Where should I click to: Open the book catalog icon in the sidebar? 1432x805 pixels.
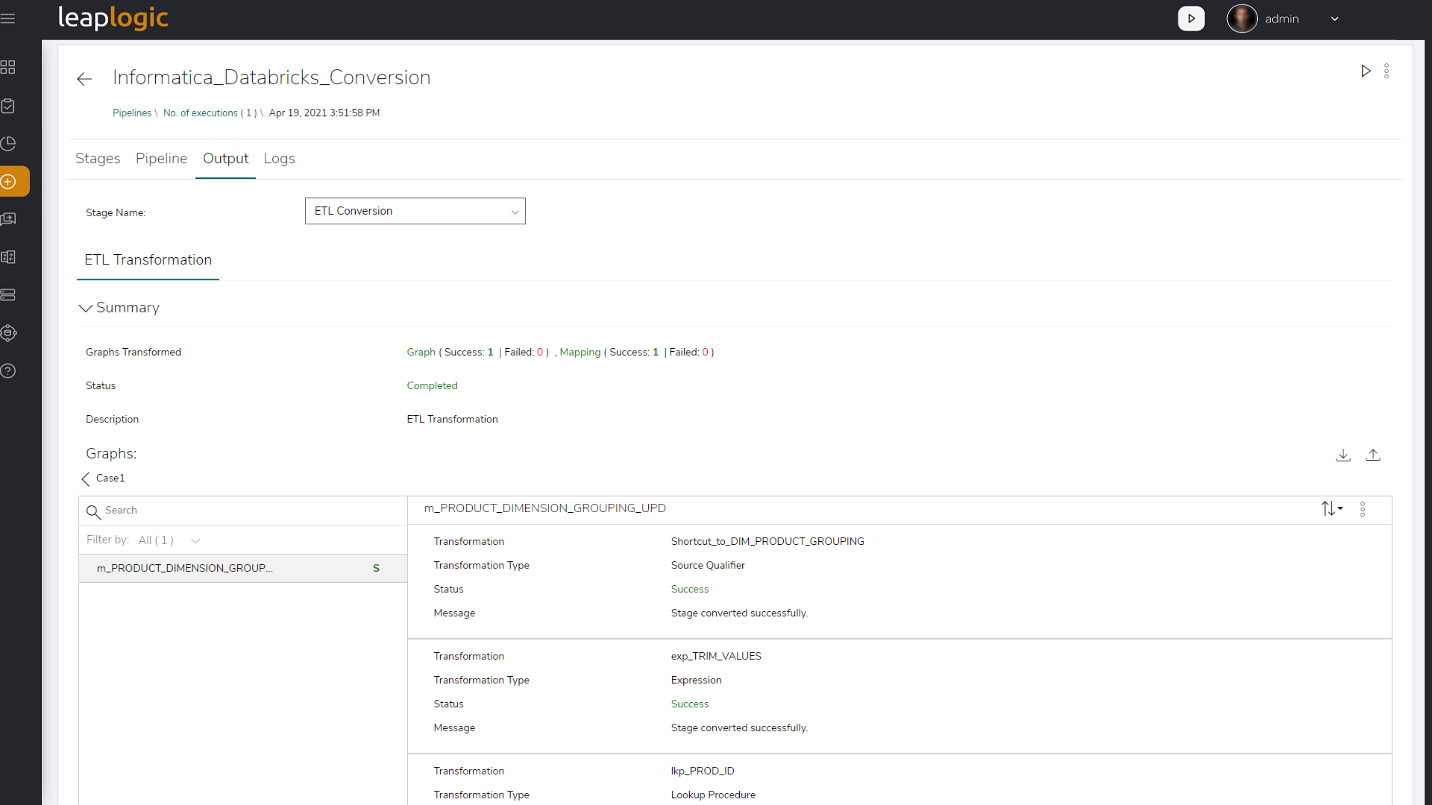[x=8, y=257]
